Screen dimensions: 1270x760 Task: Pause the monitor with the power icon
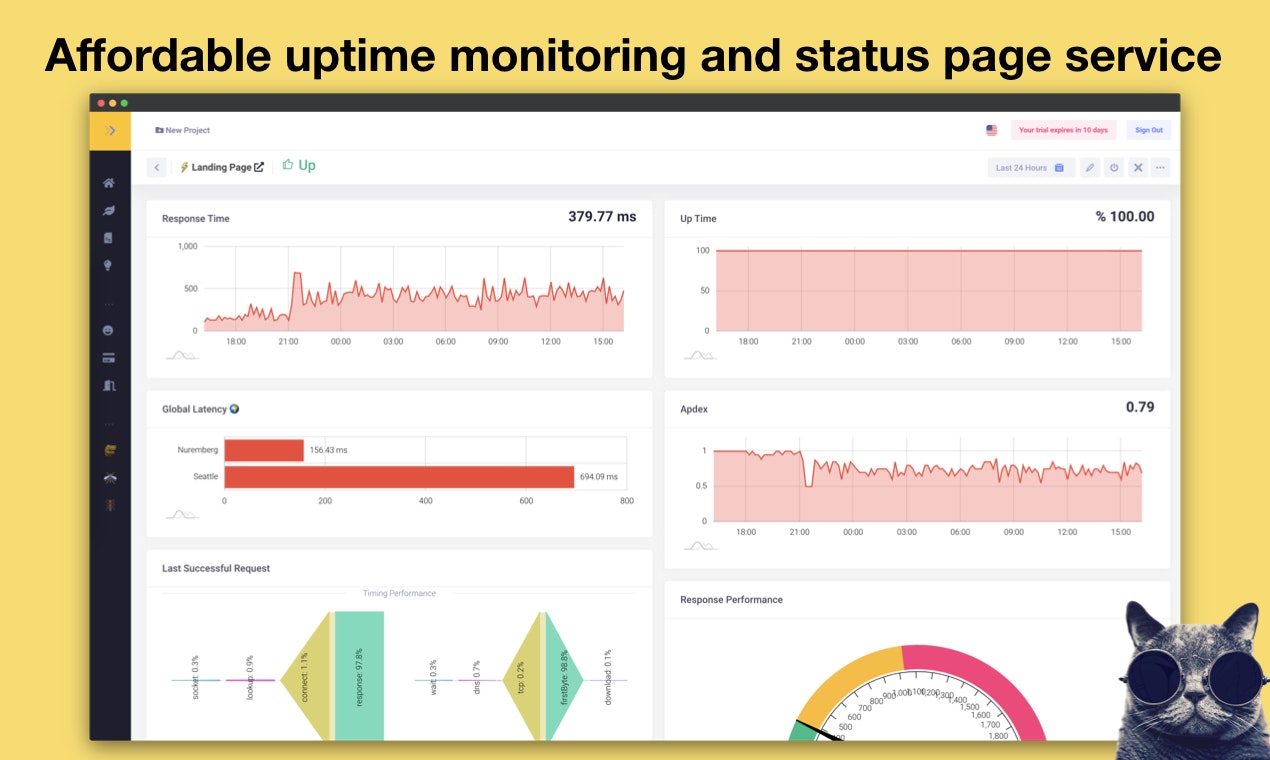point(1114,168)
